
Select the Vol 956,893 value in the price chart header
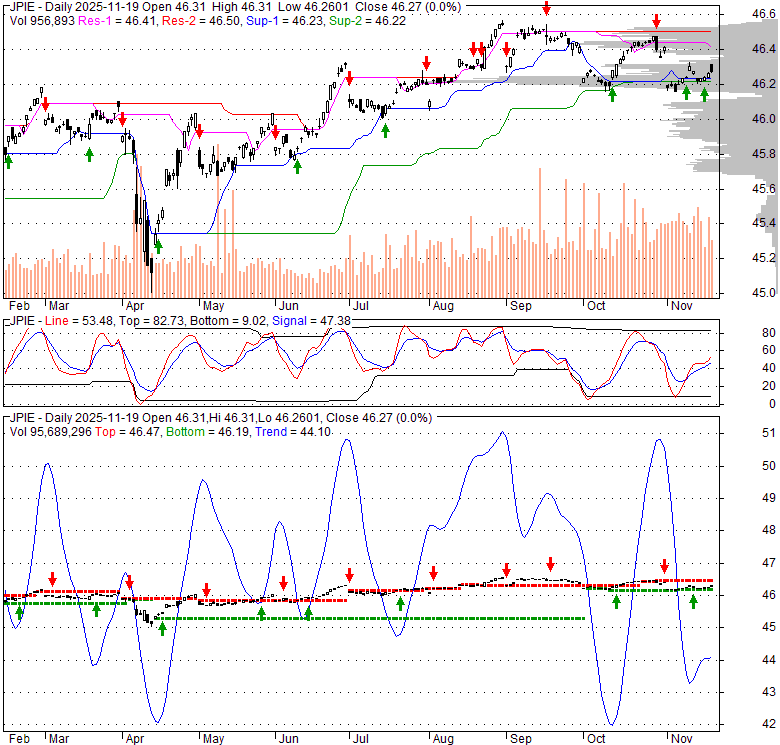(42, 21)
